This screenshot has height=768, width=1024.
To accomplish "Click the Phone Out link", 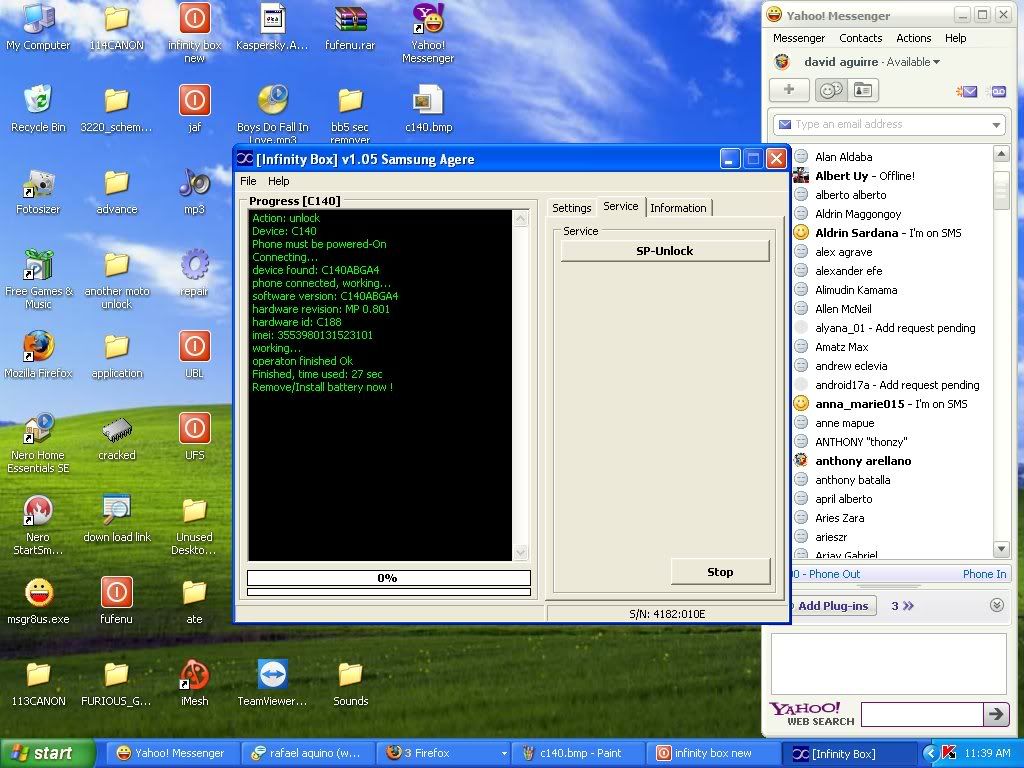I will (x=834, y=574).
